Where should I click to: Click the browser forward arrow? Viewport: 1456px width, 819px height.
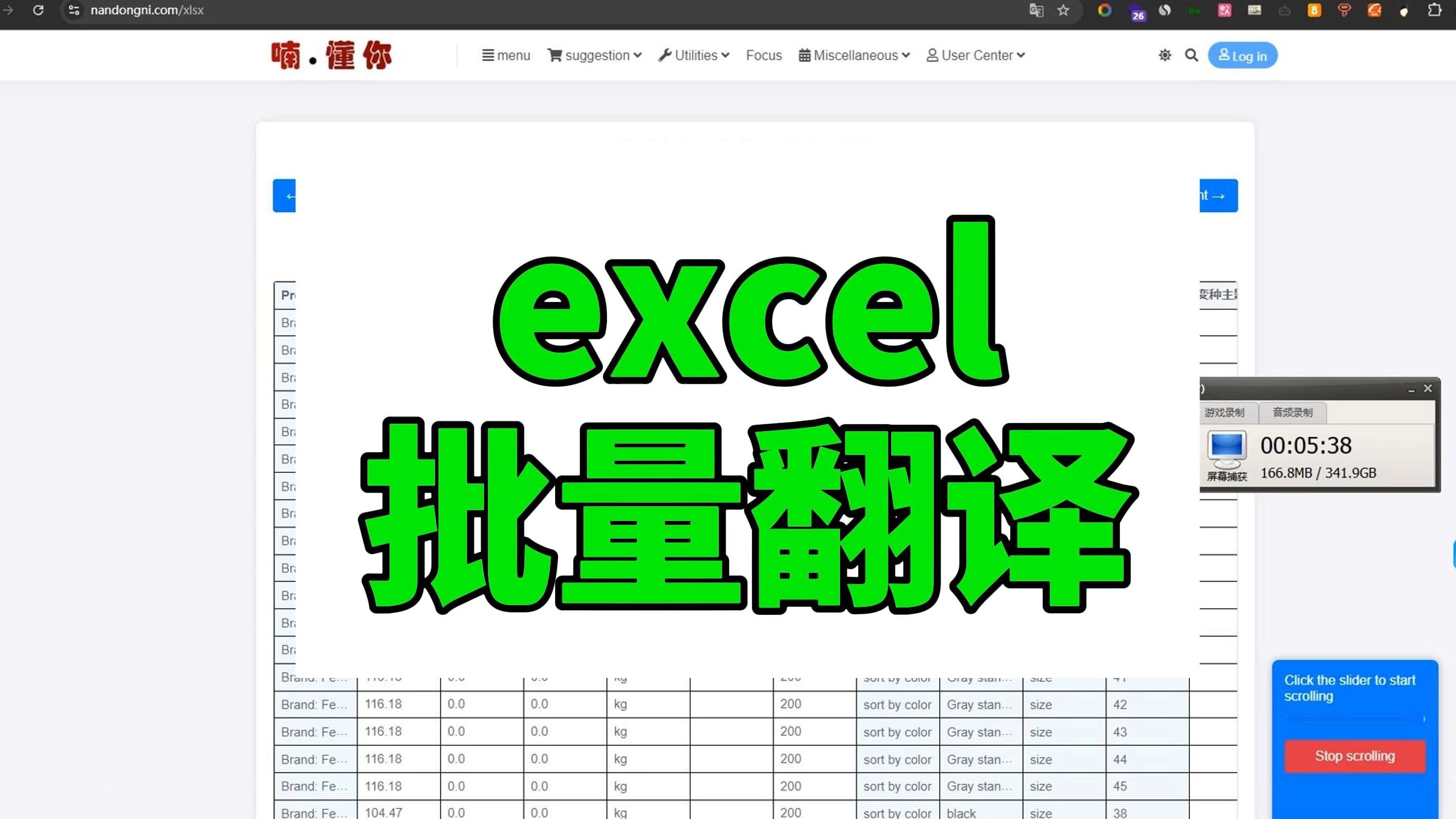(8, 10)
